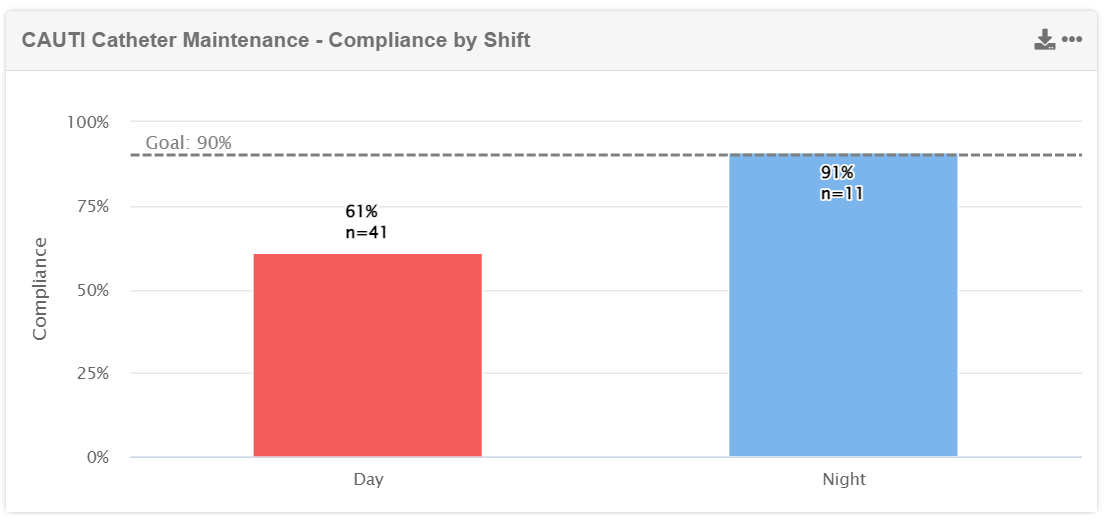Image resolution: width=1107 pixels, height=522 pixels.
Task: Click the 100% y-axis tick label
Action: point(88,122)
